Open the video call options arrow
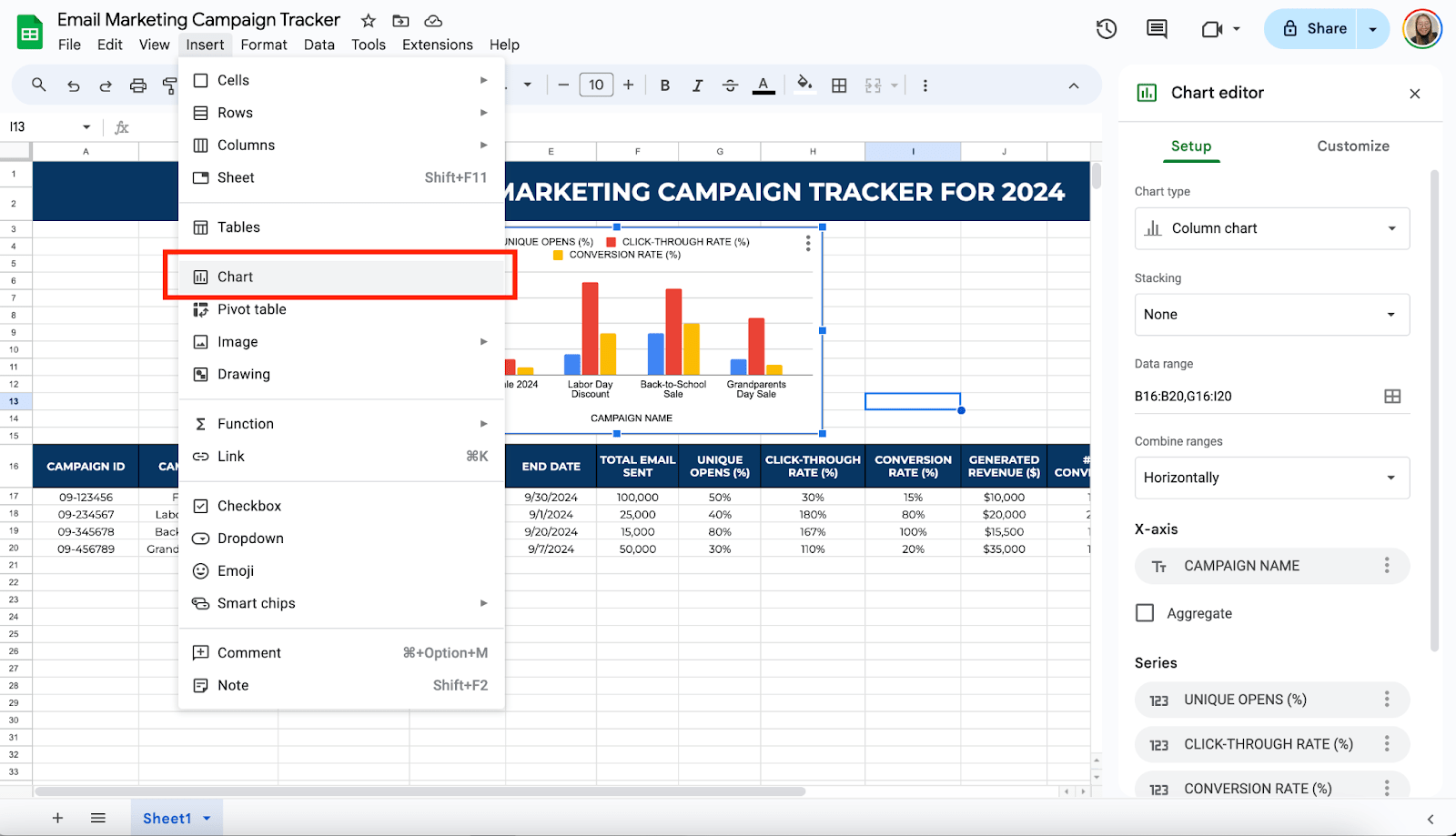1456x836 pixels. [x=1236, y=29]
